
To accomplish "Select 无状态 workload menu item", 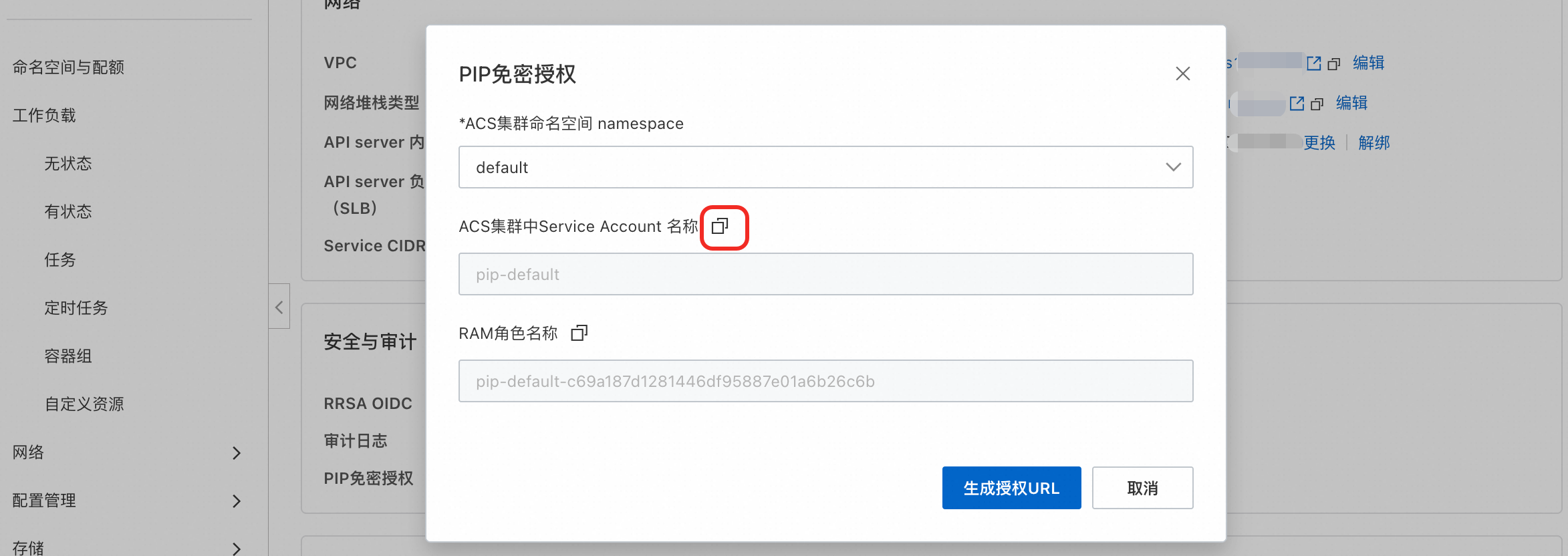I will (x=68, y=164).
